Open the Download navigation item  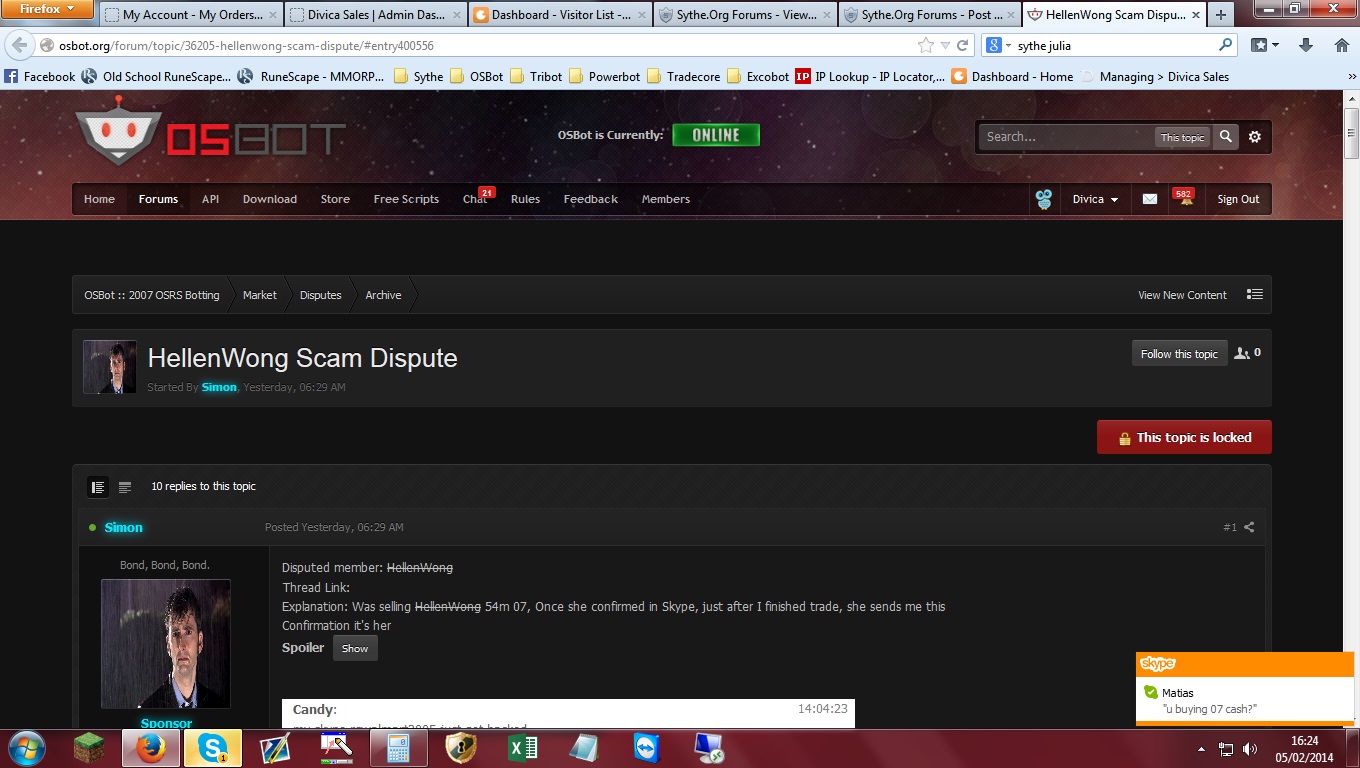(270, 199)
